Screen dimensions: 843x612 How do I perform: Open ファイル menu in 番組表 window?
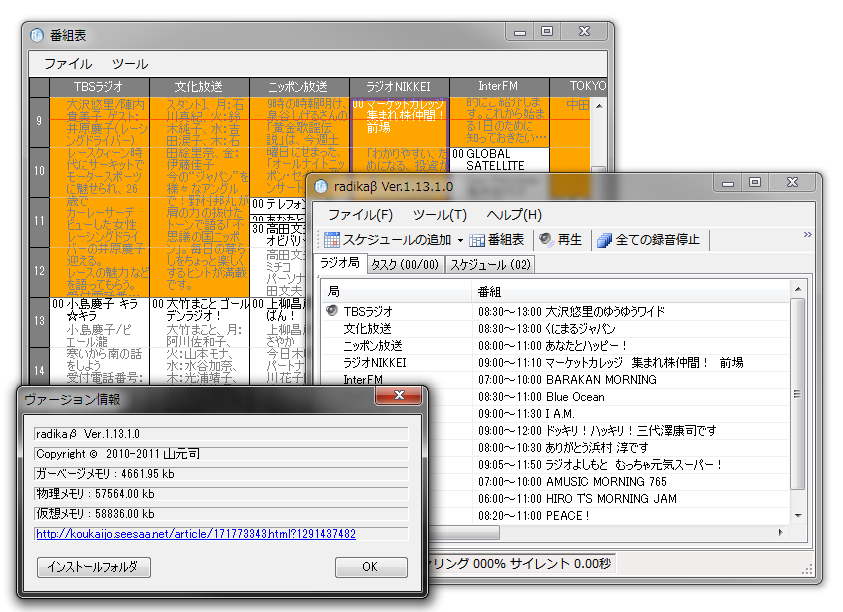(x=68, y=64)
